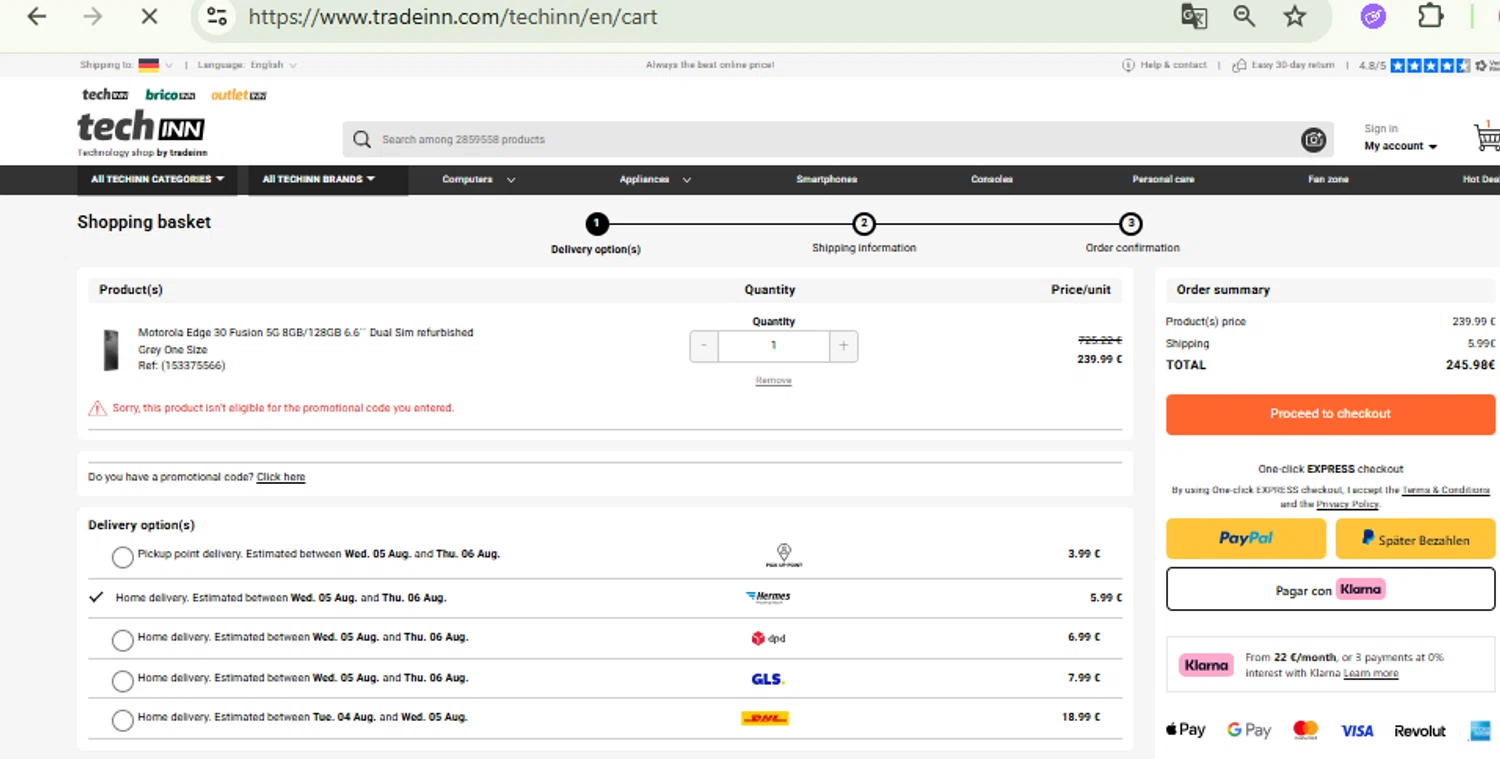This screenshot has width=1500, height=759.
Task: Expand the Appliances menu
Action: (x=655, y=180)
